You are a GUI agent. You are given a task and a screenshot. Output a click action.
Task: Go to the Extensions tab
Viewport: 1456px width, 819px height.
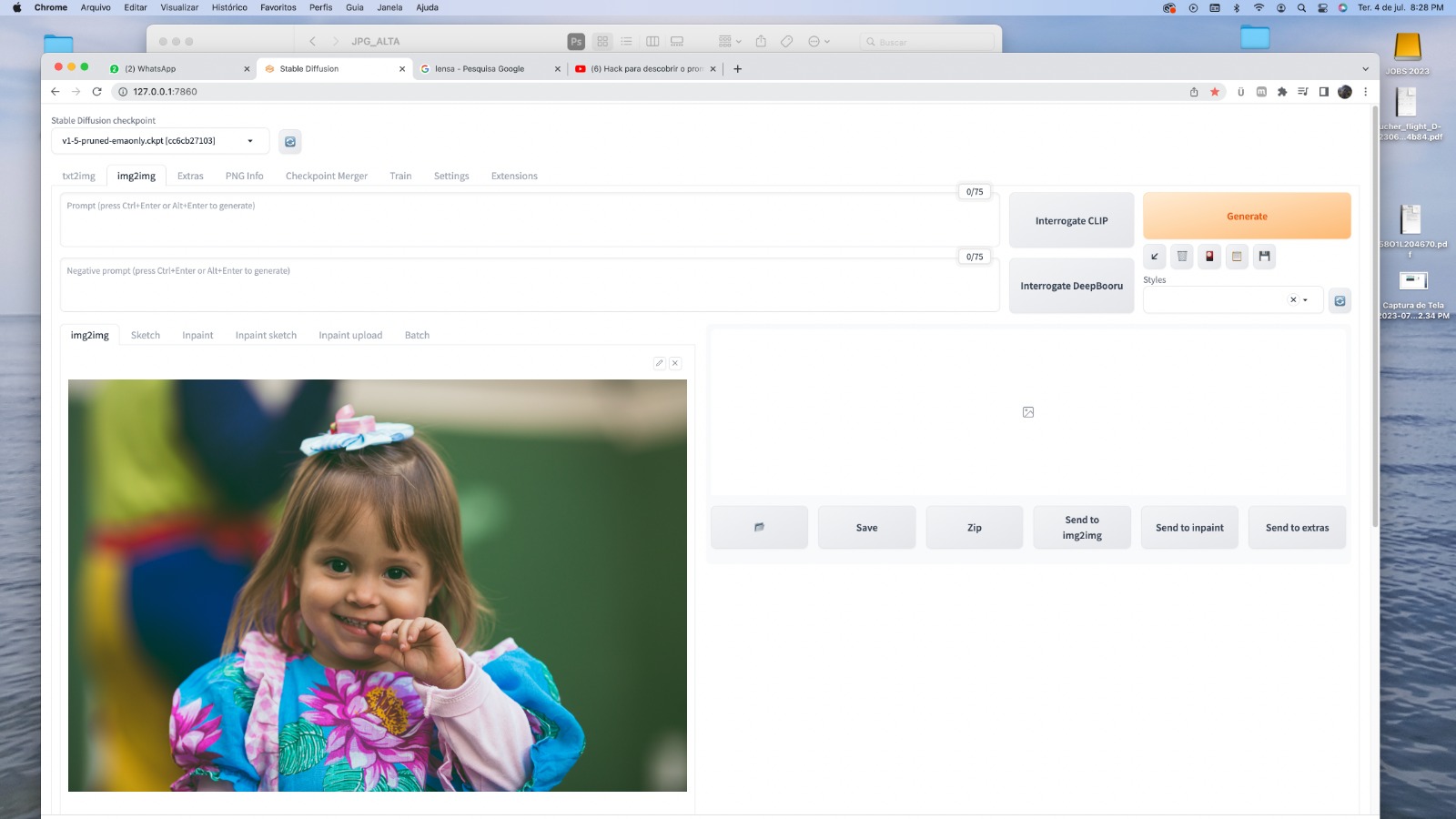click(514, 177)
